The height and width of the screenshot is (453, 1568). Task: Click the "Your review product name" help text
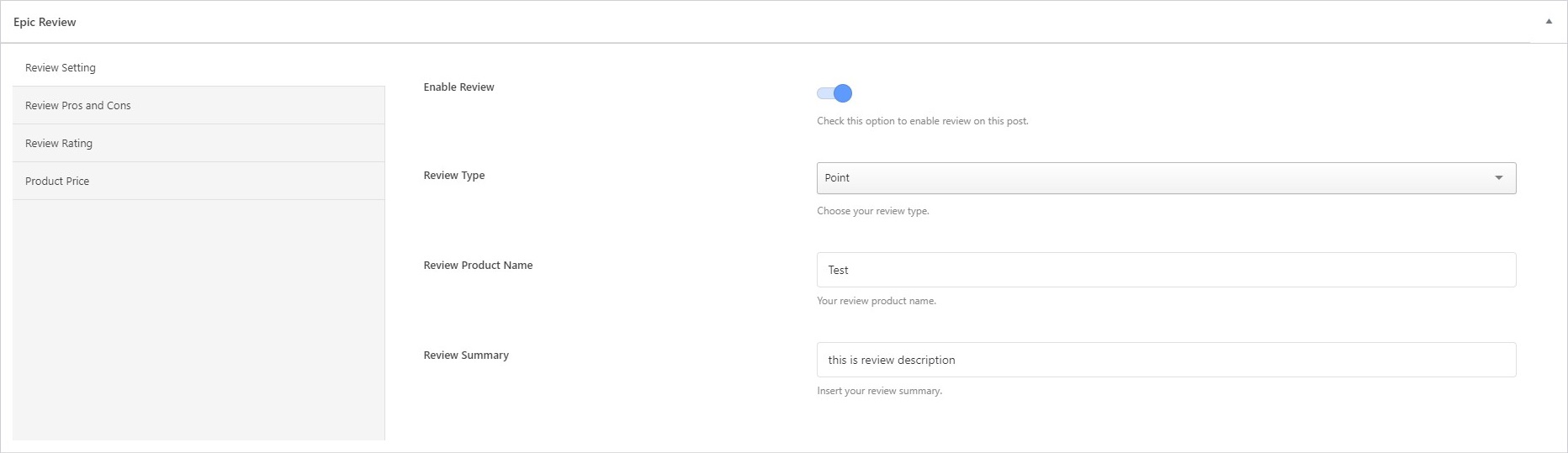pyautogui.click(x=876, y=301)
